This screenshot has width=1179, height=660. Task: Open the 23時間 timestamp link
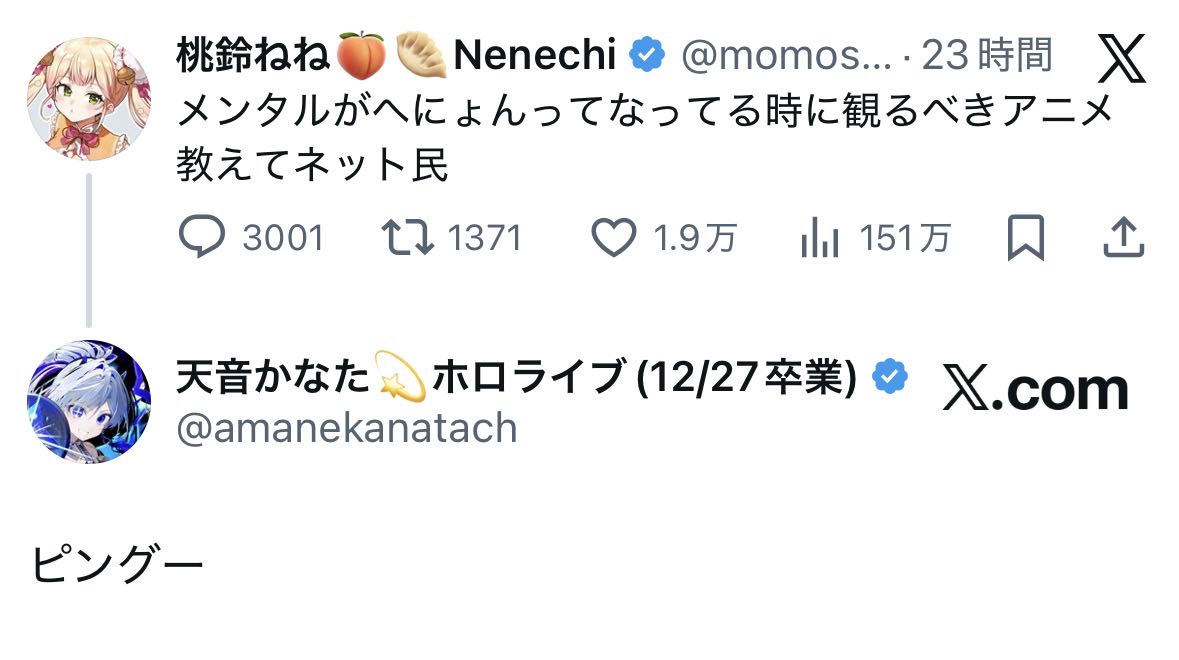pyautogui.click(x=987, y=56)
